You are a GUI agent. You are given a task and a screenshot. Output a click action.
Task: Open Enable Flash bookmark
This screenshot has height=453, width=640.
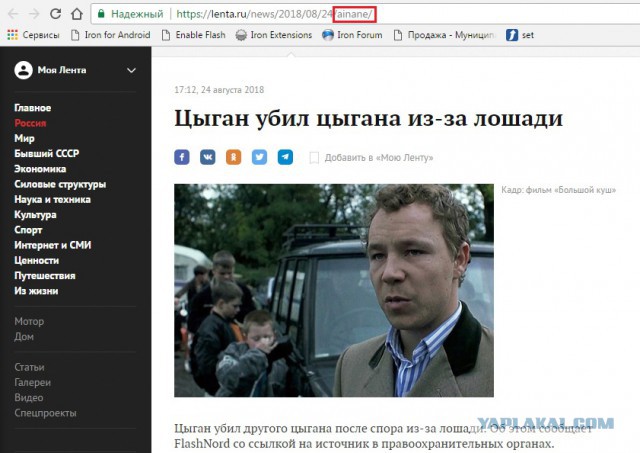tap(194, 35)
